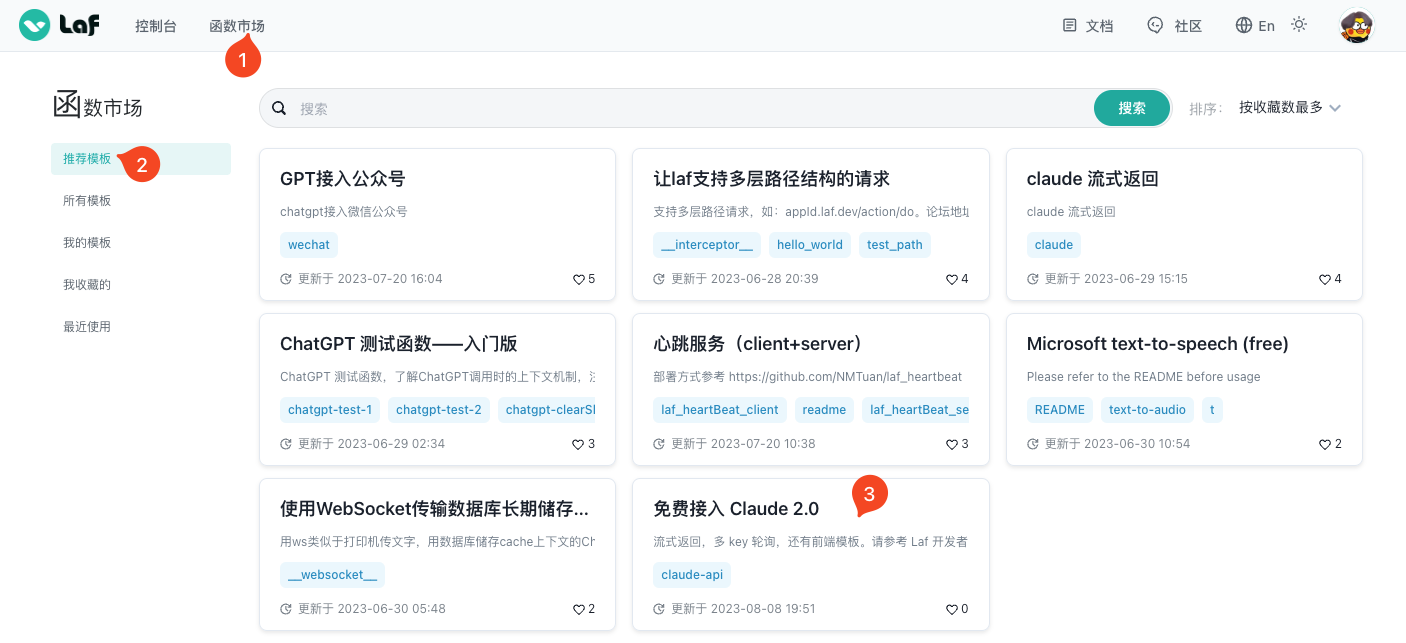Like the WebSocket template heart icon
Image resolution: width=1406 pixels, height=643 pixels.
click(578, 609)
